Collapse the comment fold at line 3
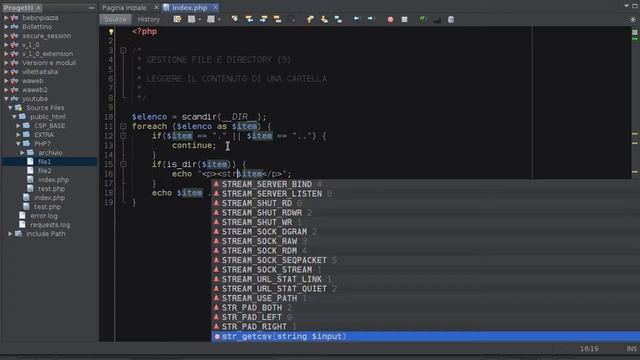The width and height of the screenshot is (640, 360). [123, 50]
